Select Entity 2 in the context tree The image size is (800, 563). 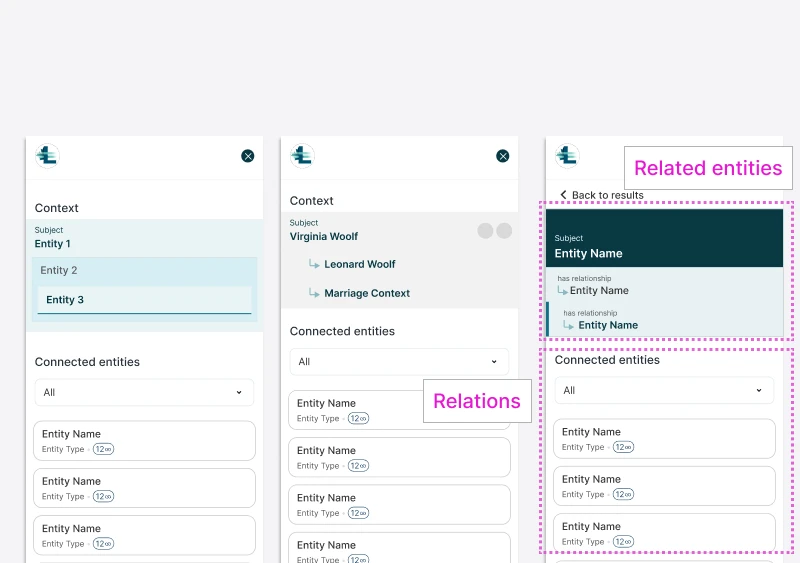tap(144, 271)
